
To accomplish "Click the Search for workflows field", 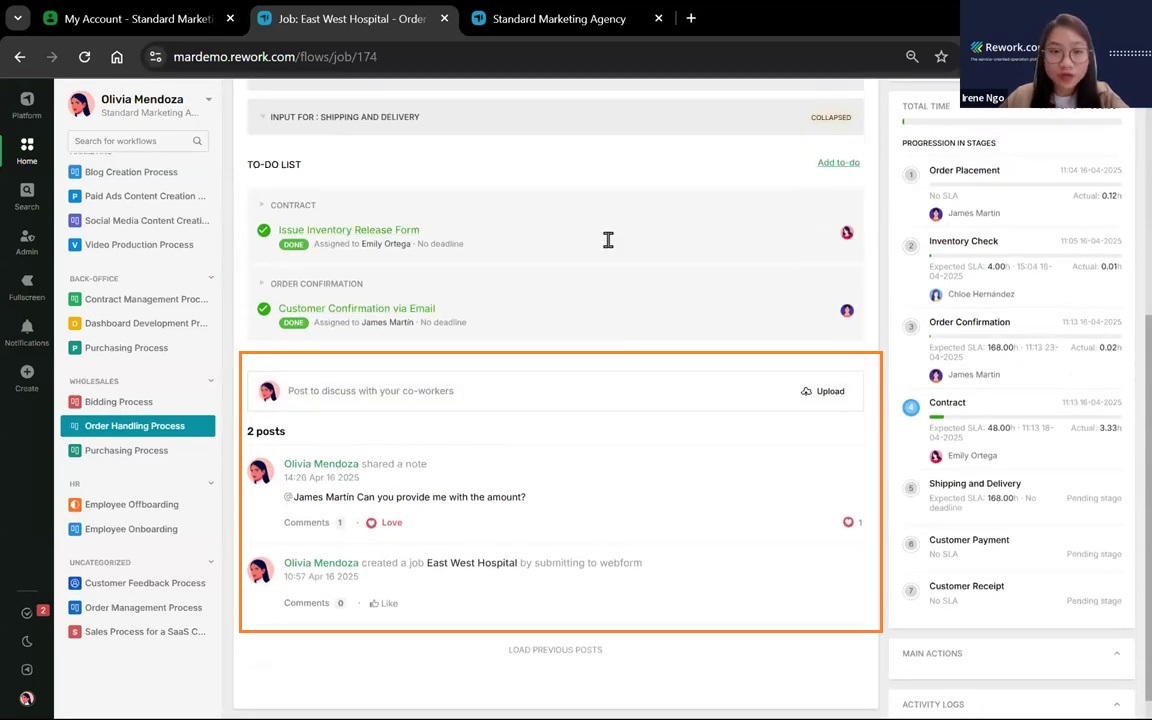I will pos(138,141).
